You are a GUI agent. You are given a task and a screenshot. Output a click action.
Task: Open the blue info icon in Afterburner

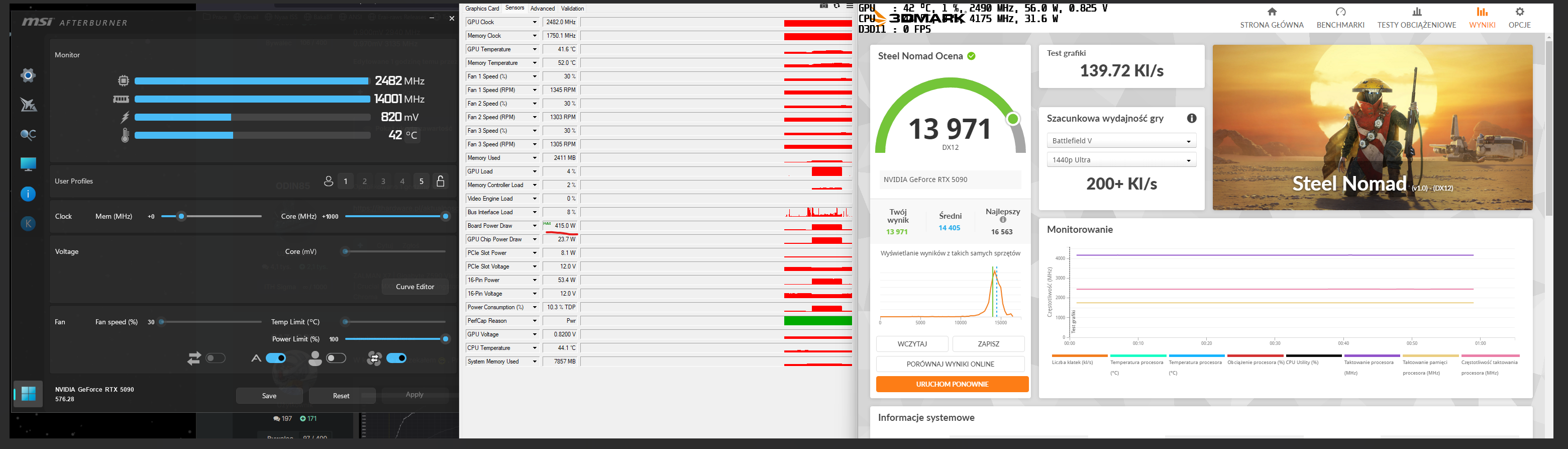coord(28,195)
